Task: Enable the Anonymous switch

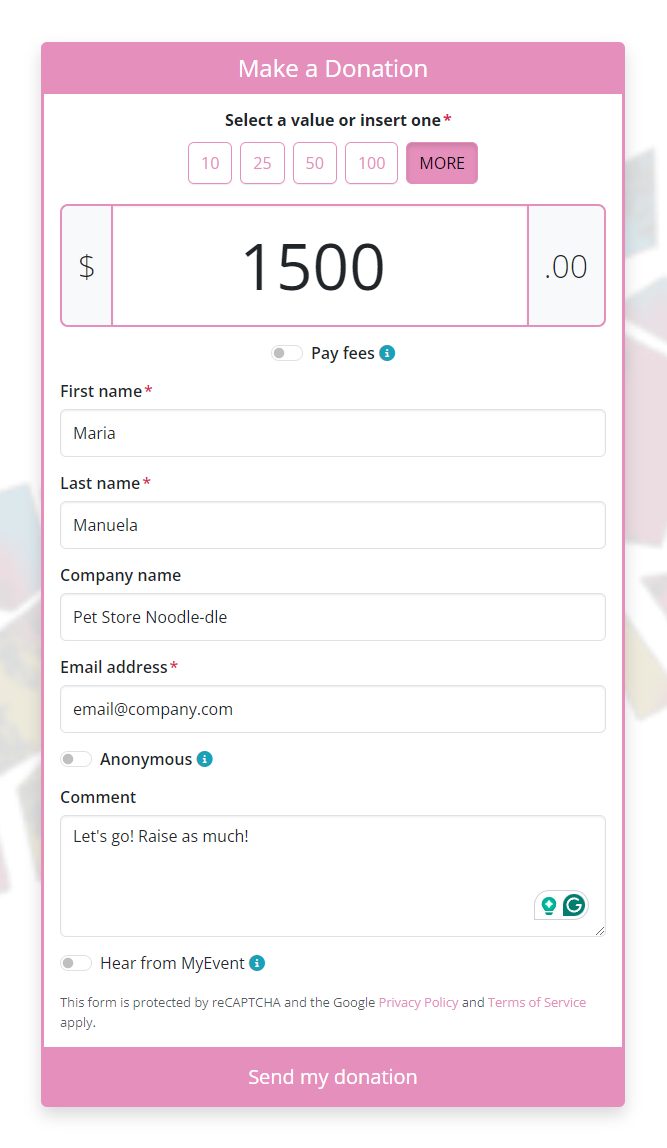Action: point(75,759)
